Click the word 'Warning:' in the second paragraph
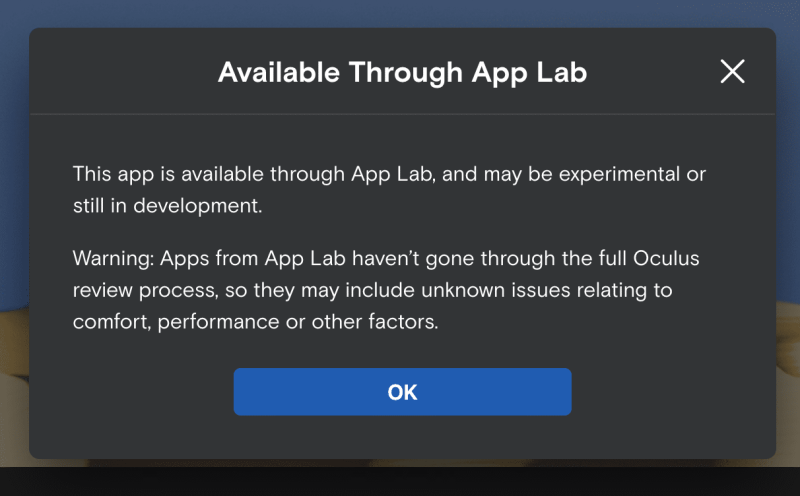 click(113, 259)
